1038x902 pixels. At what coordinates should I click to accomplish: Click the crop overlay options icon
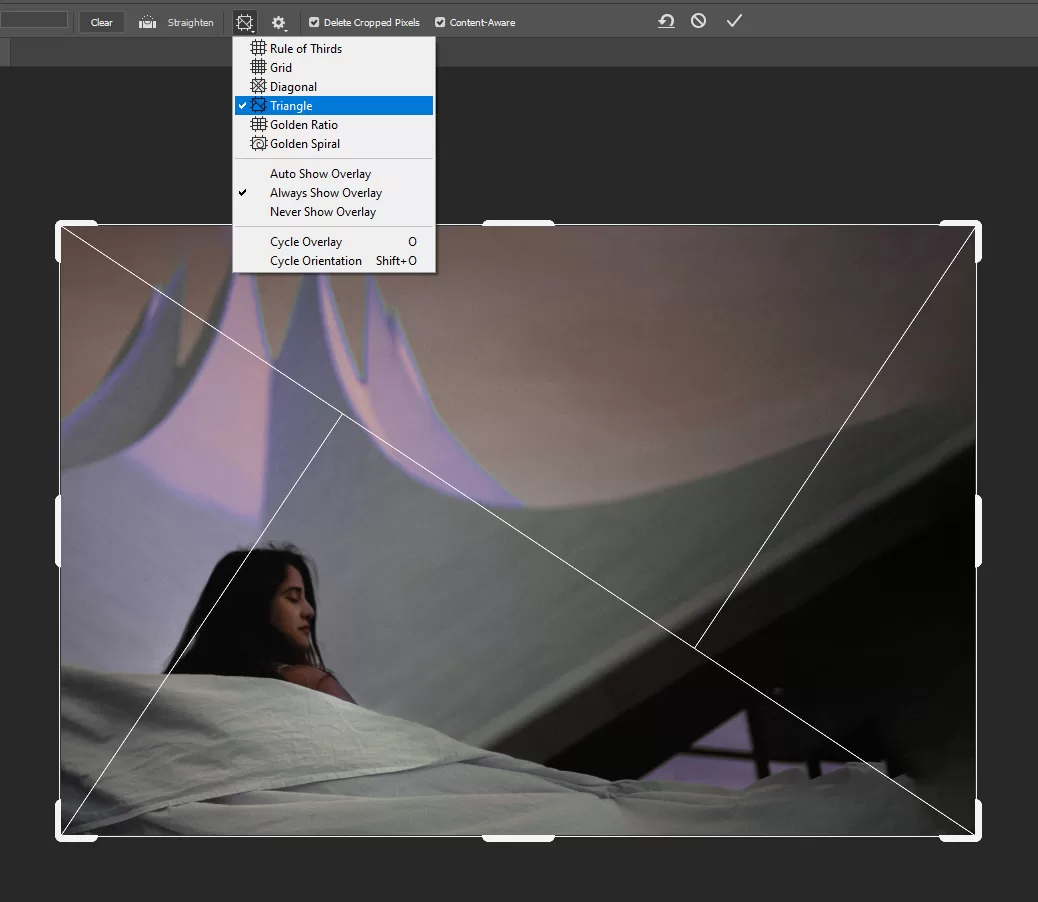[x=245, y=21]
